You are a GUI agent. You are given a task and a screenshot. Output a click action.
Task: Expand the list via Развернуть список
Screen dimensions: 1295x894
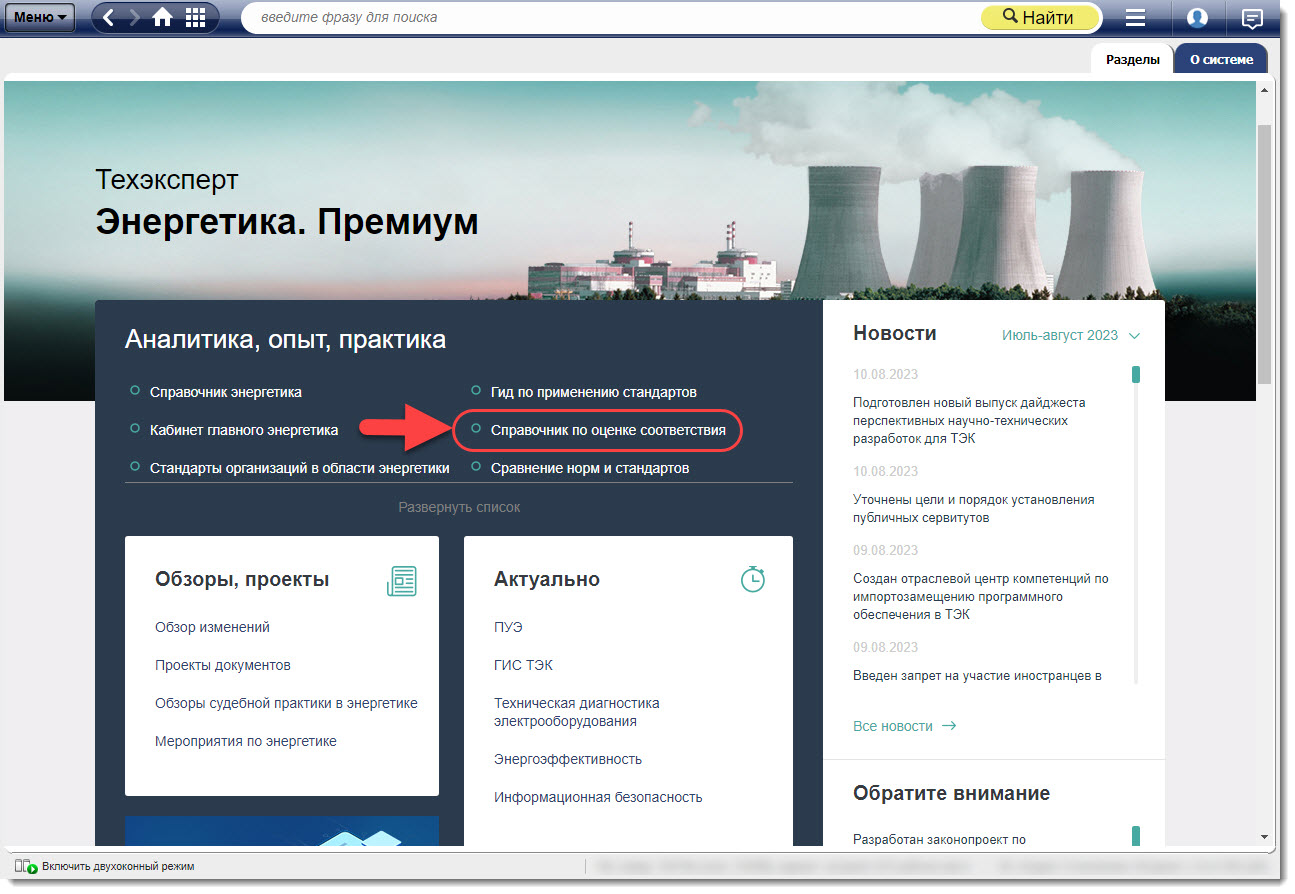click(459, 507)
